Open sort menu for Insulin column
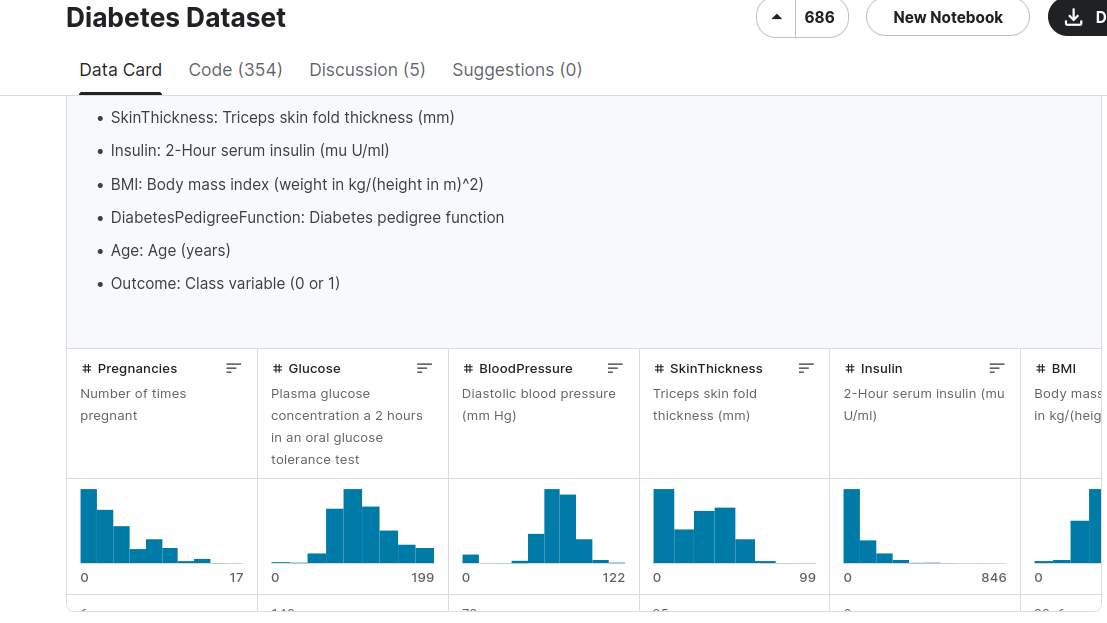The image size is (1107, 623). point(997,368)
